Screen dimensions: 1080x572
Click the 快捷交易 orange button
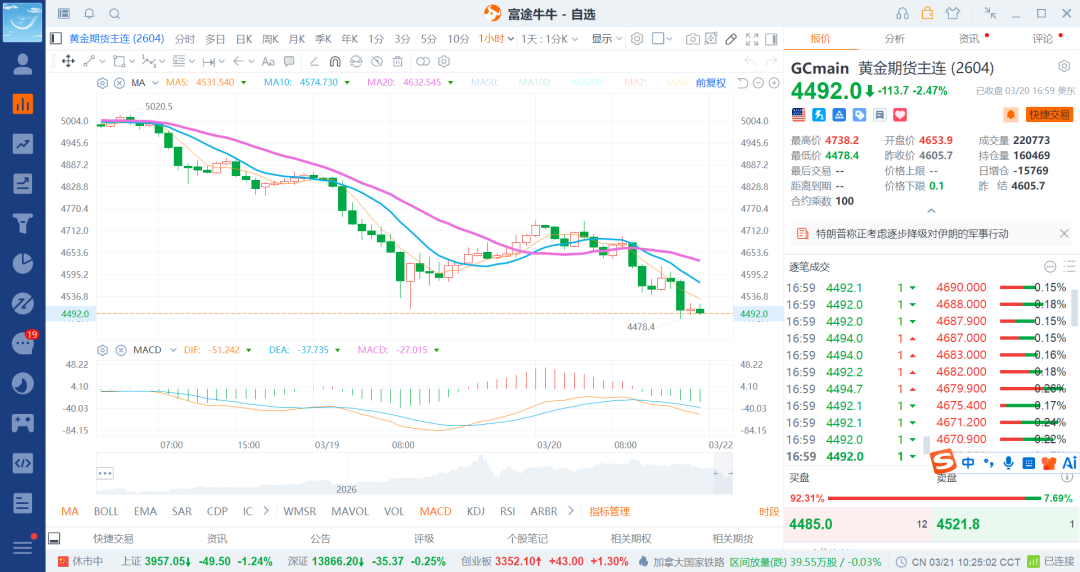click(1049, 114)
